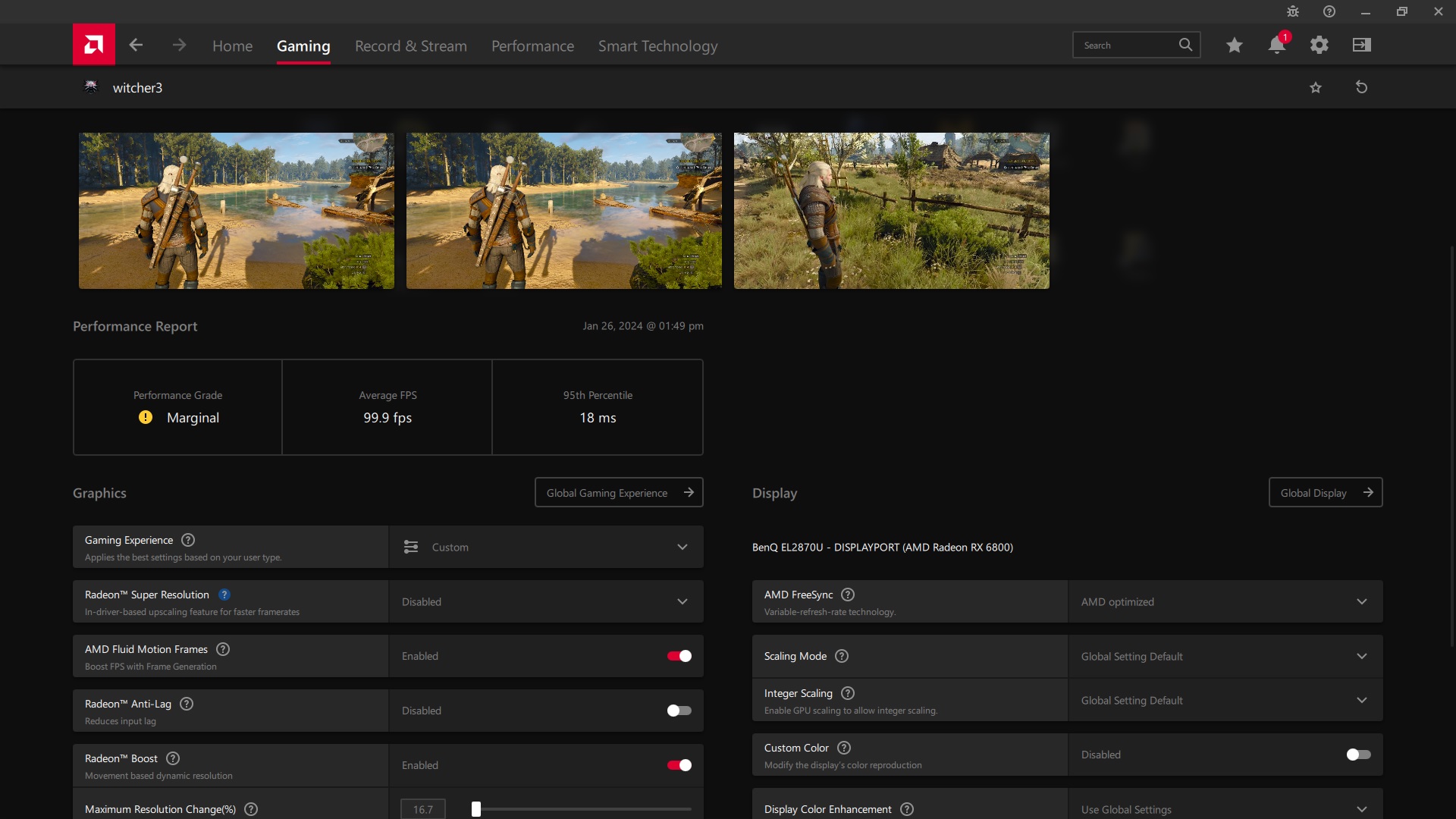Viewport: 1456px width, 819px height.
Task: Expand Scaling Mode dropdown
Action: point(1225,656)
